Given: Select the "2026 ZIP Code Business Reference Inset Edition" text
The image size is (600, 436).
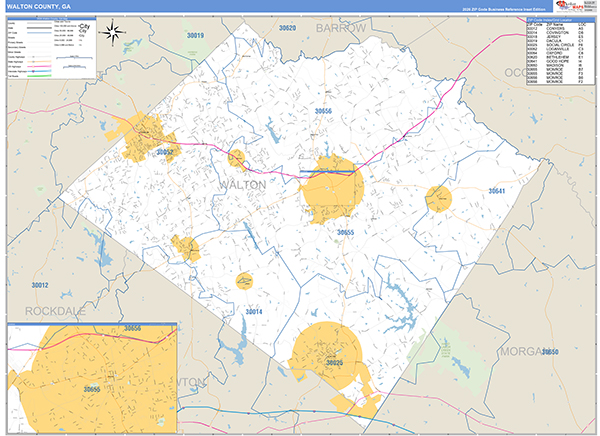Looking at the screenshot, I should click(504, 9).
